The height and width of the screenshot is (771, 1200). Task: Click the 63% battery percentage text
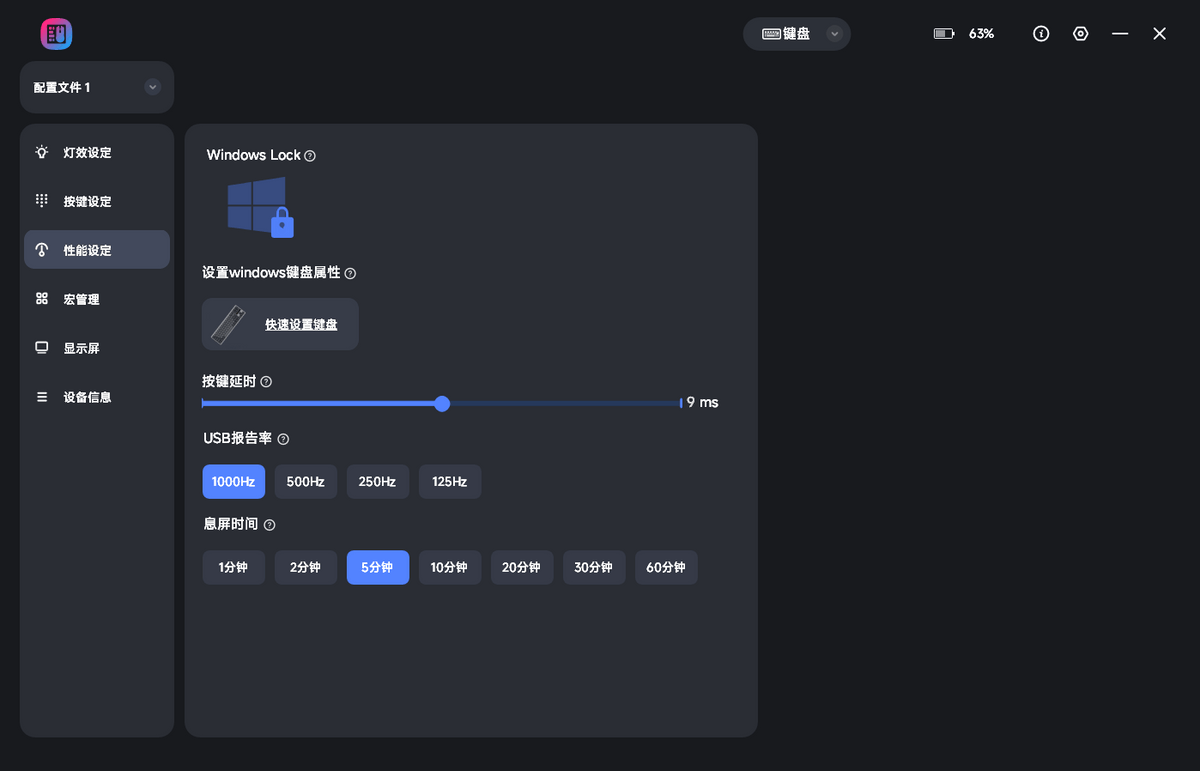(981, 34)
